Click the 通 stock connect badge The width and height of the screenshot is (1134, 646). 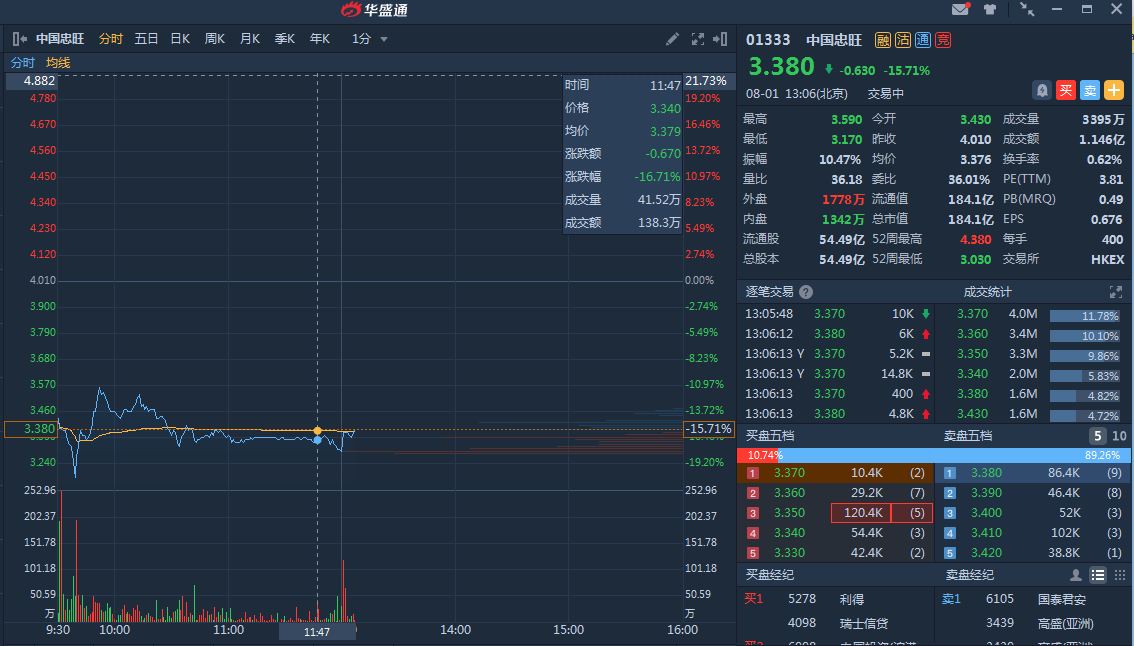tap(923, 40)
